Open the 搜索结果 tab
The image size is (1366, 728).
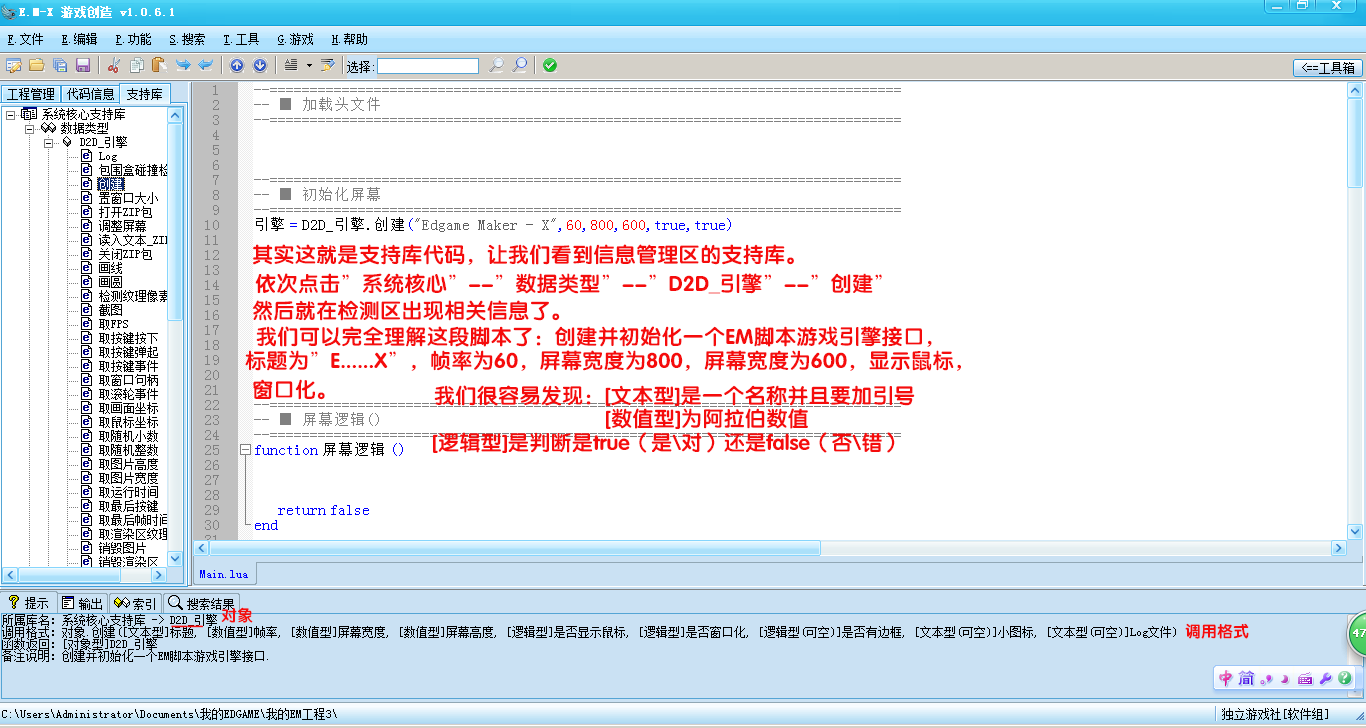(x=202, y=603)
